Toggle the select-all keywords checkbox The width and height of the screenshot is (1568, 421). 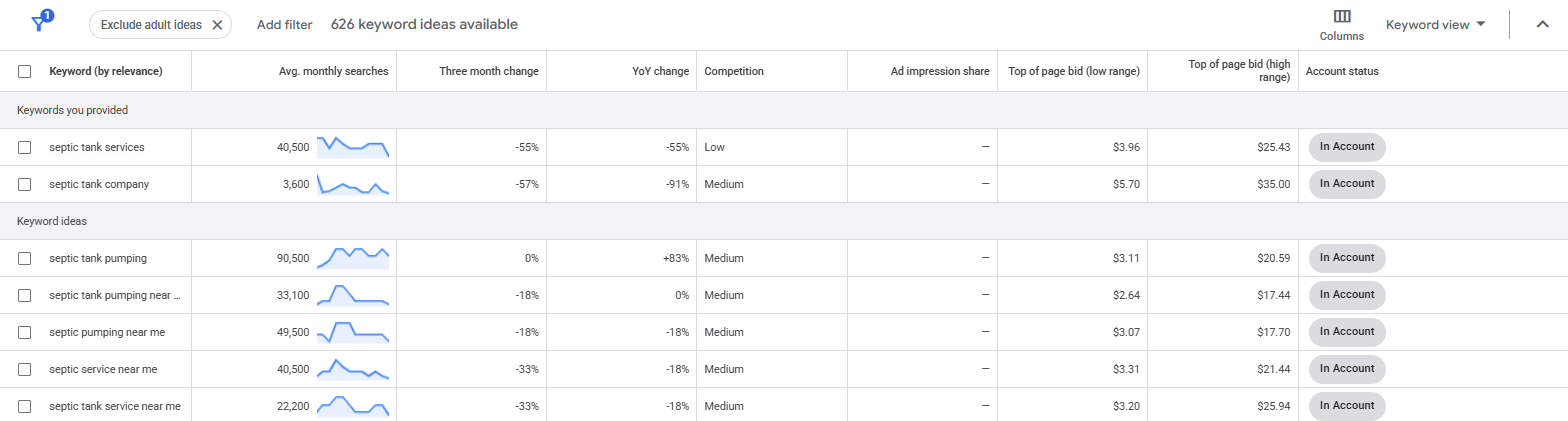(x=25, y=72)
